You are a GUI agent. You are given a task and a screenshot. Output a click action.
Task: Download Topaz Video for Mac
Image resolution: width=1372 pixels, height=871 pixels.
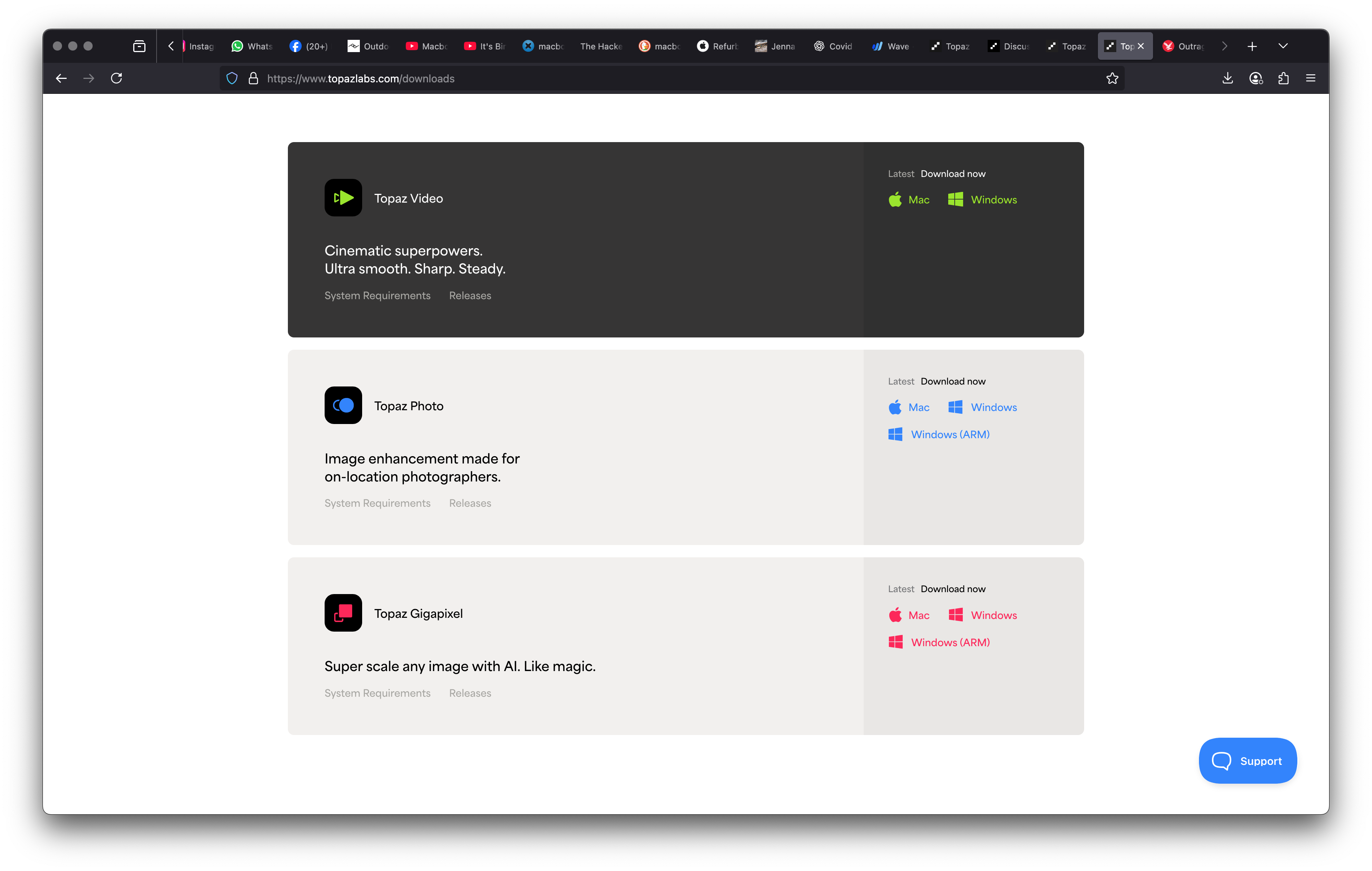909,200
